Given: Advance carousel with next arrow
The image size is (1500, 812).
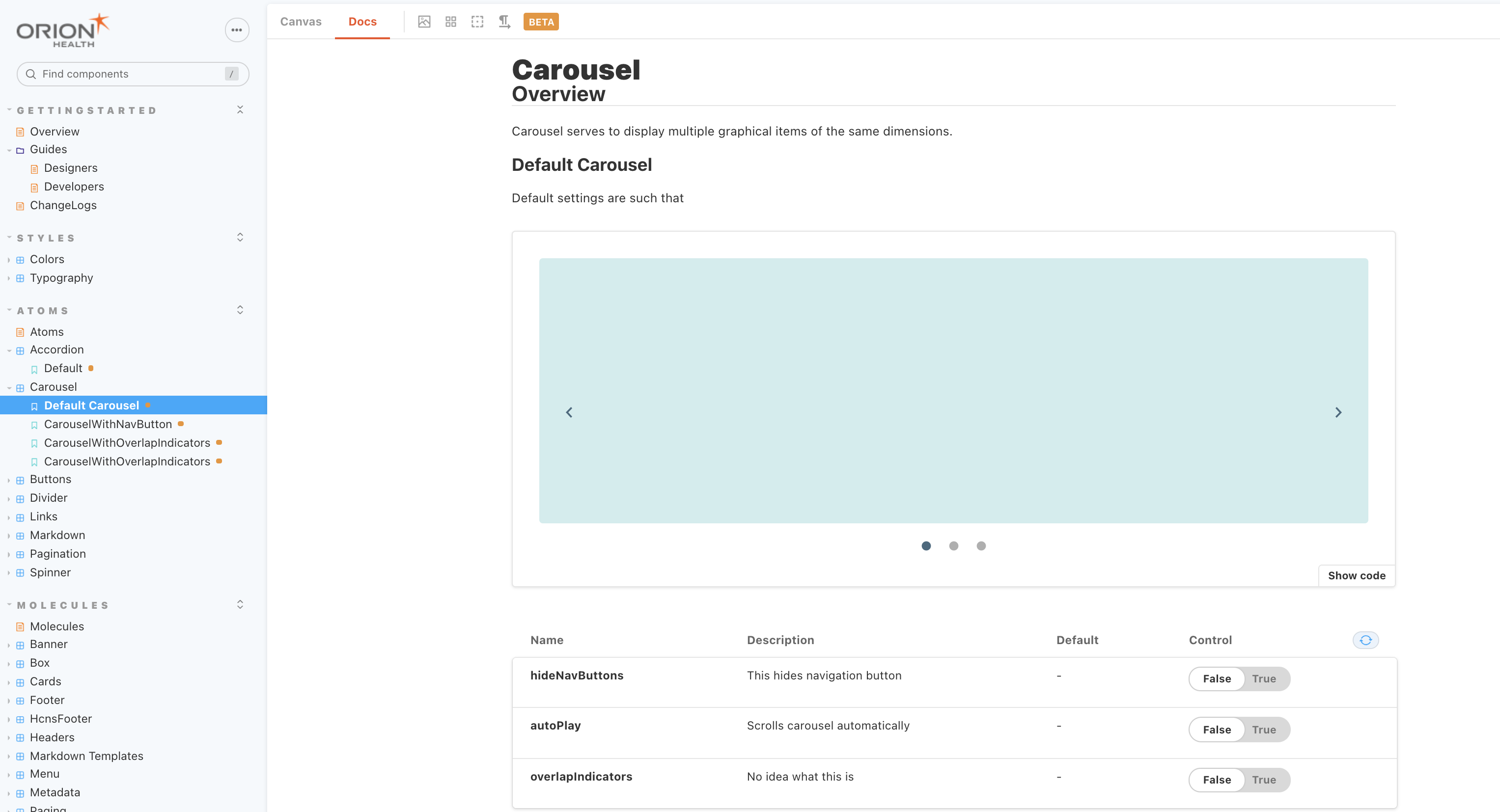Looking at the screenshot, I should [x=1338, y=412].
